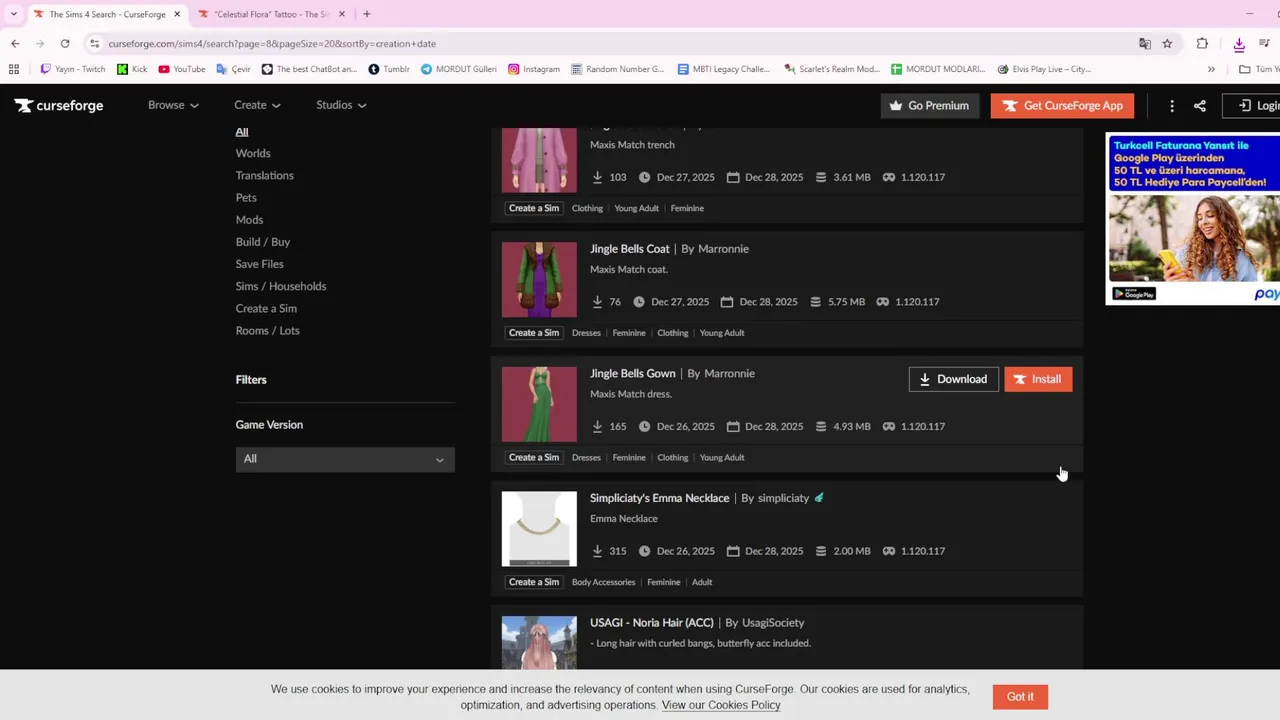The image size is (1280, 720).
Task: Expand the Studios menu
Action: coord(341,105)
